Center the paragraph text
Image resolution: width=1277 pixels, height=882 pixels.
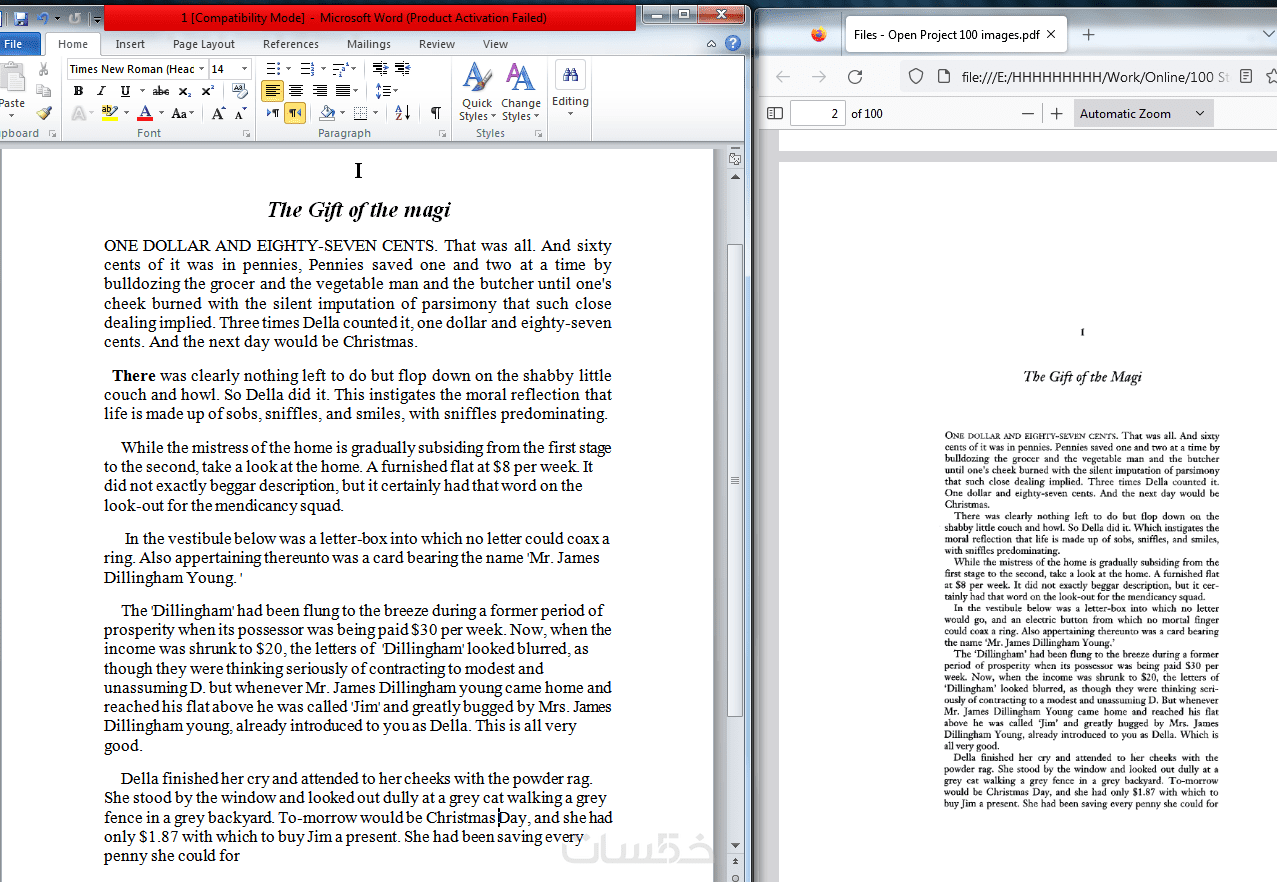pyautogui.click(x=296, y=91)
